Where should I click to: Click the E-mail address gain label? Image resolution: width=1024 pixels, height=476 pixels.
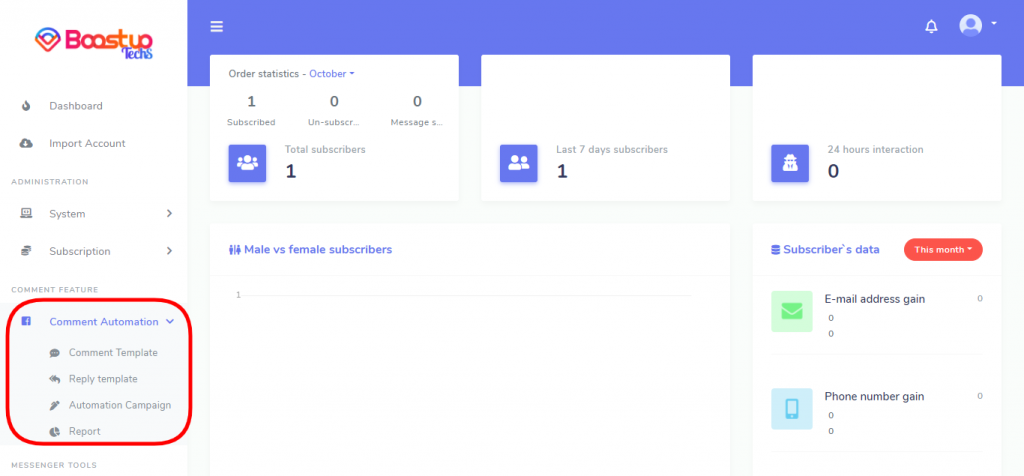tap(874, 299)
